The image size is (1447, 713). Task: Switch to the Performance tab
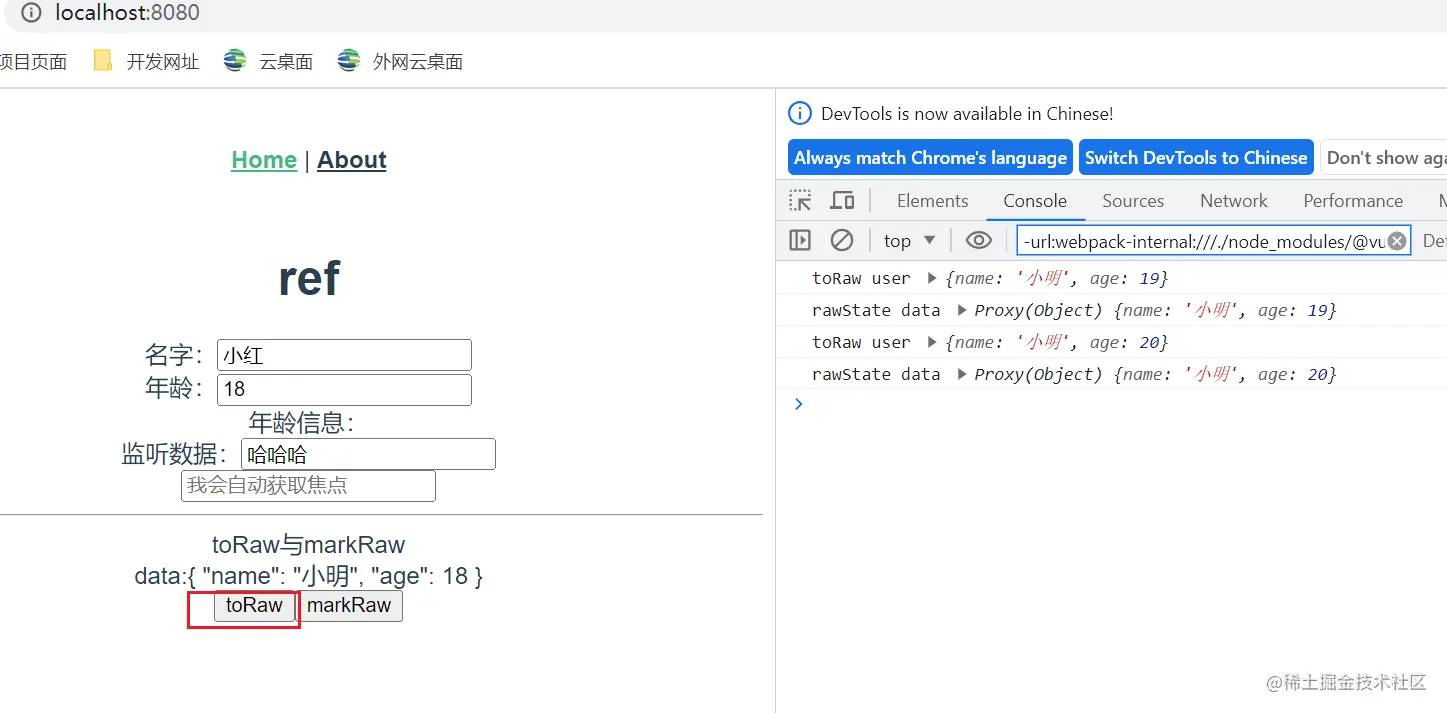pos(1353,201)
